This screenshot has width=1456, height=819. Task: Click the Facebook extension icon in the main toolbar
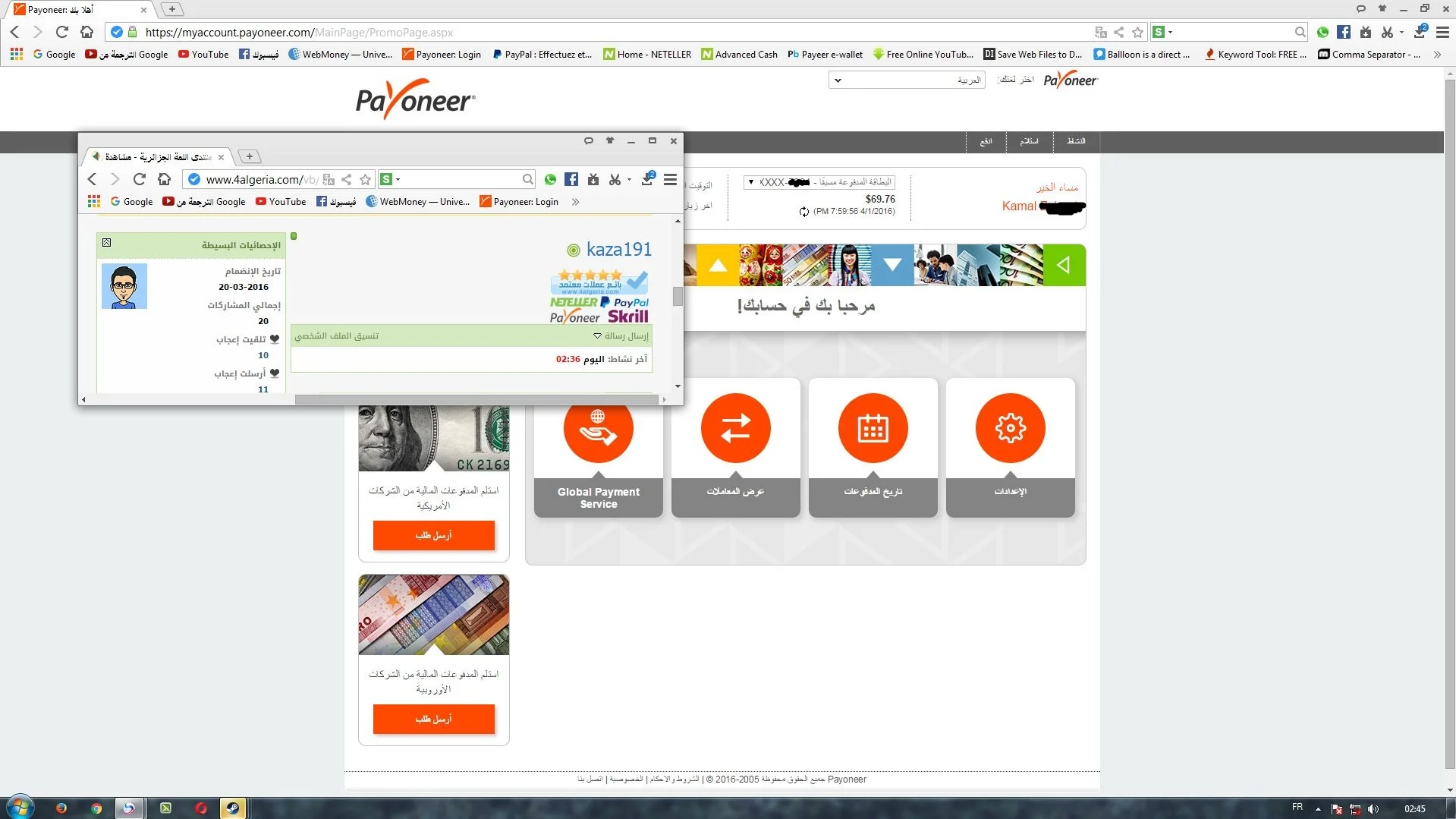pyautogui.click(x=1344, y=32)
